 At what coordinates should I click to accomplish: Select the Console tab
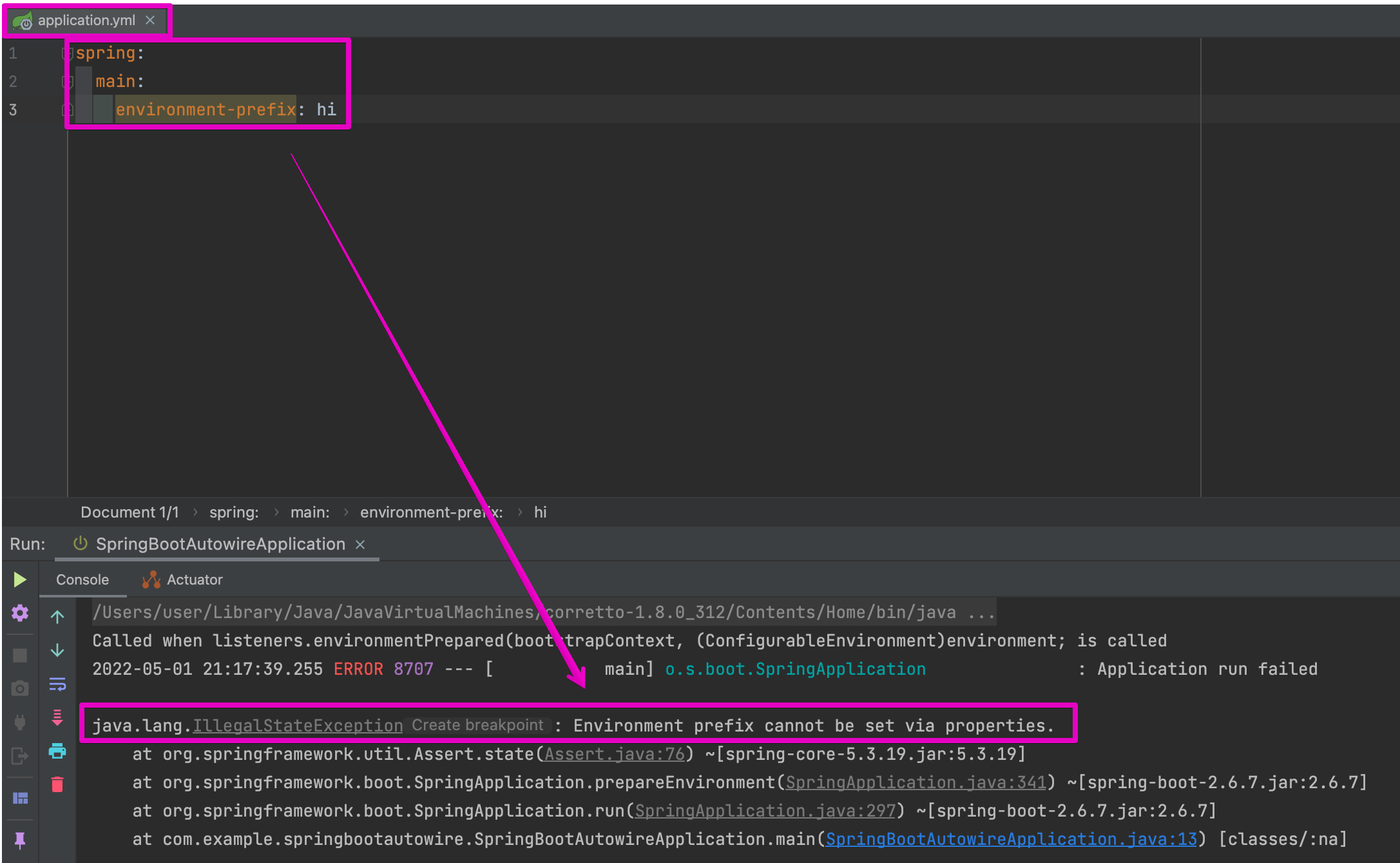click(x=82, y=579)
